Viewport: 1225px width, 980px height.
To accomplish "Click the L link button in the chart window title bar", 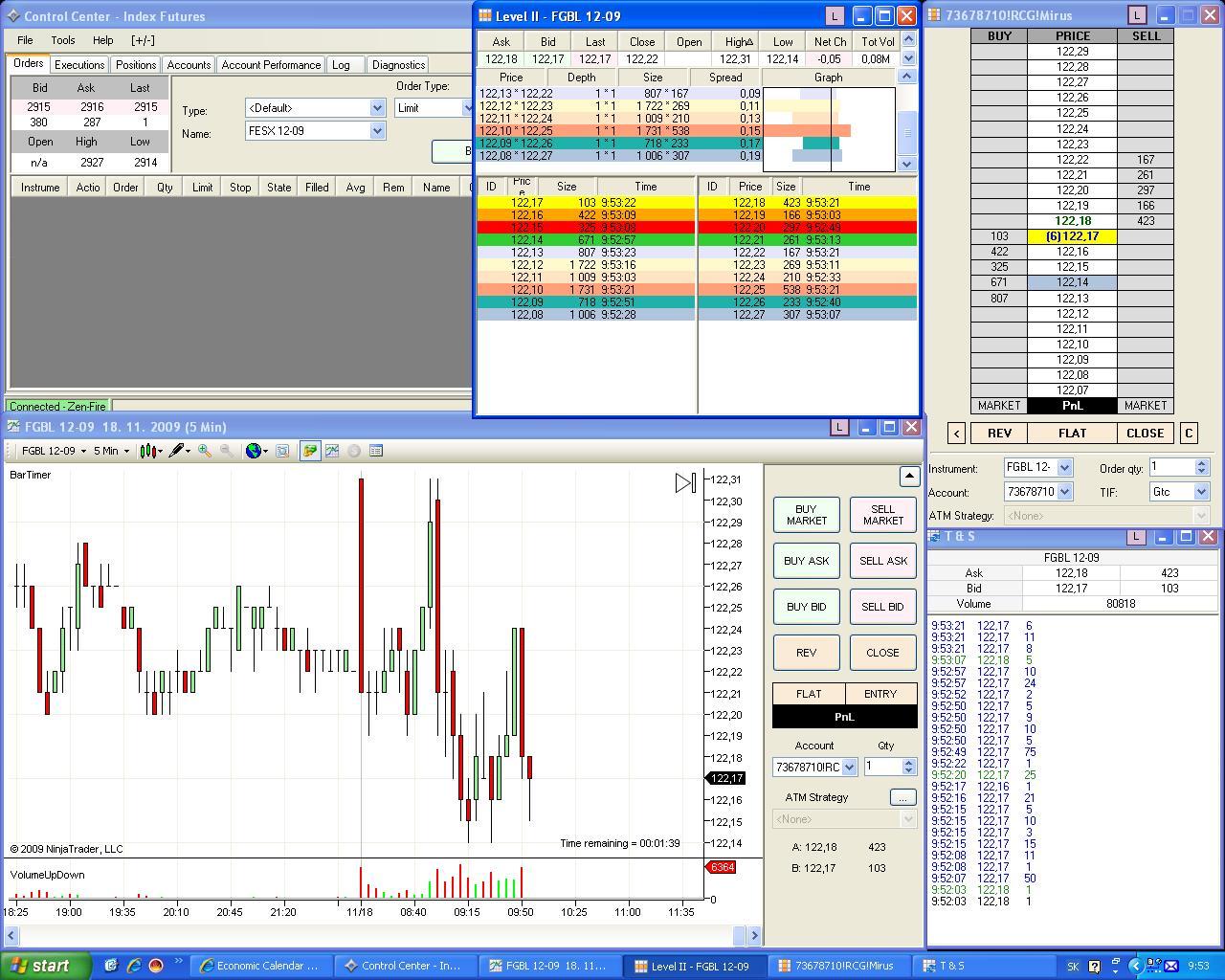I will point(839,428).
